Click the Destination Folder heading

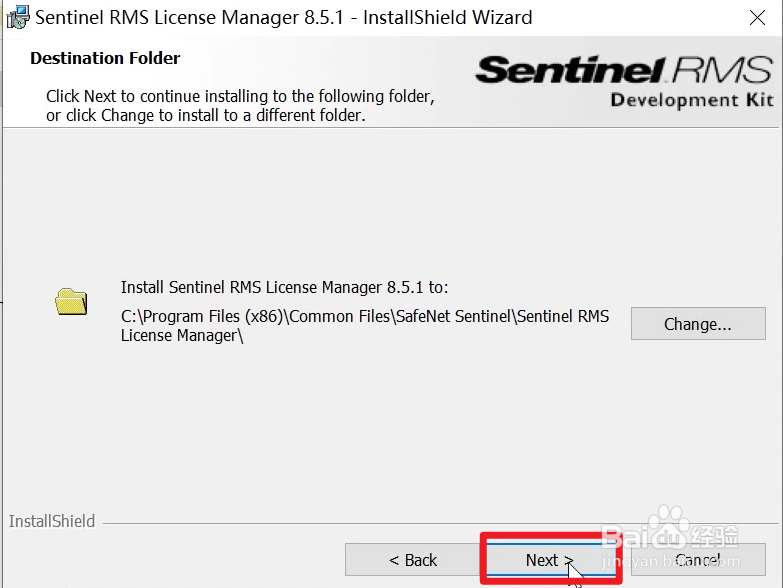[105, 58]
